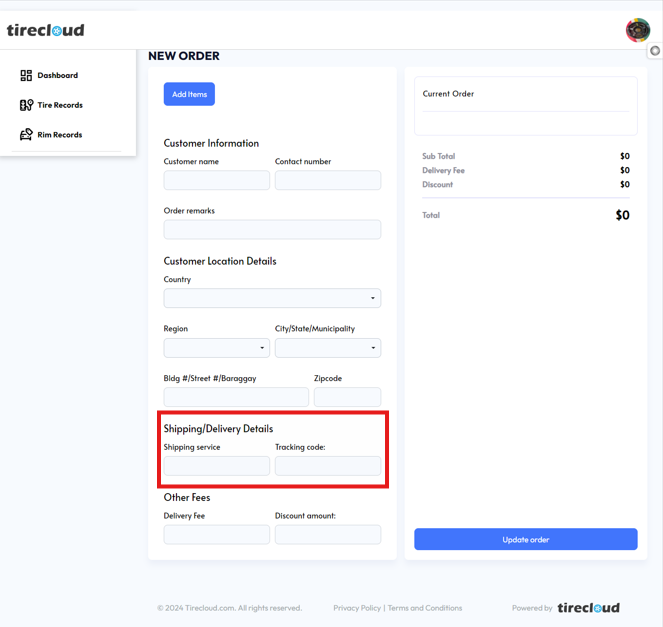Open the Privacy Policy link
The width and height of the screenshot is (663, 627).
pos(357,608)
